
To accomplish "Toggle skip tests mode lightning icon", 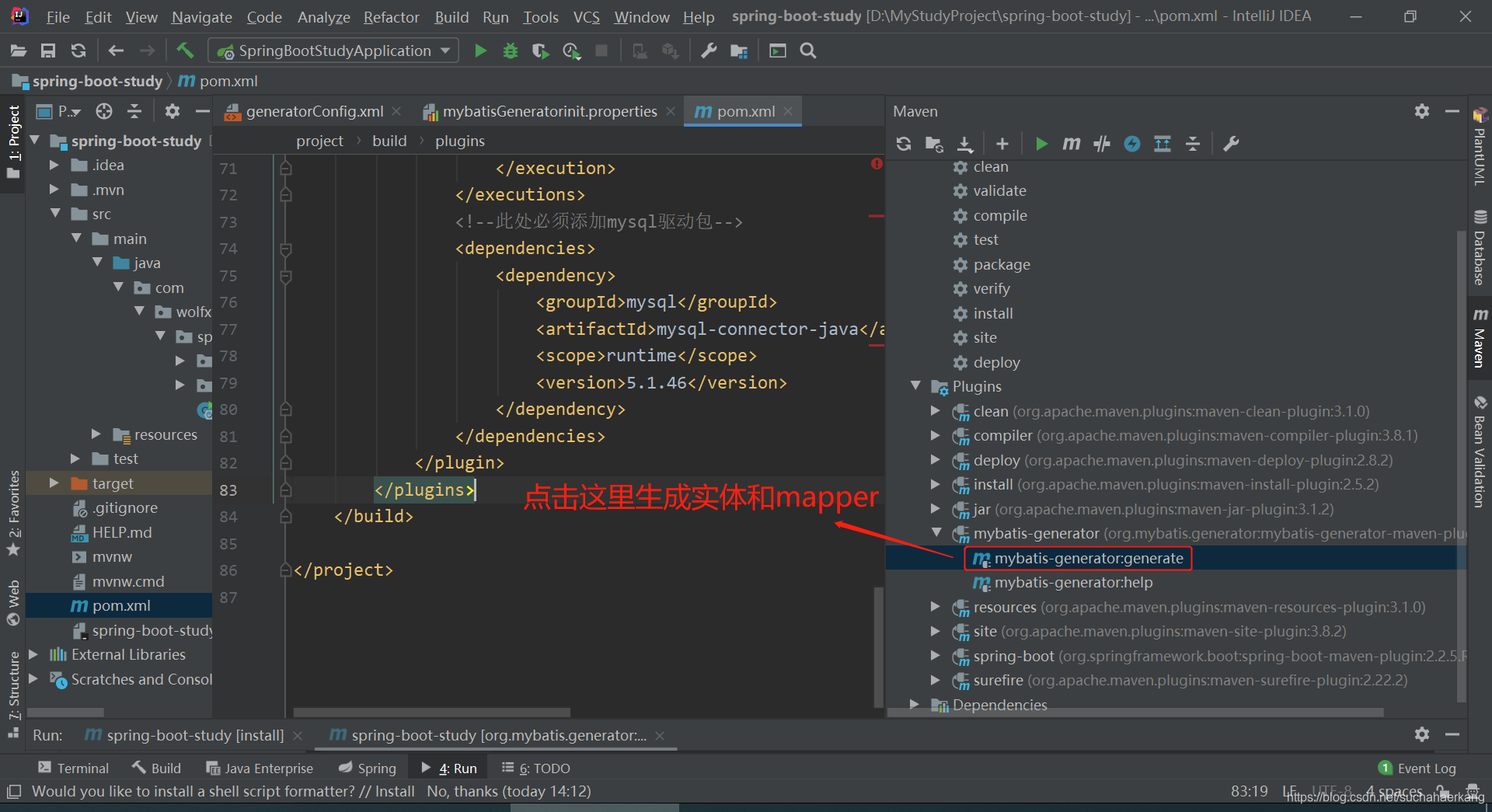I will tap(1132, 144).
